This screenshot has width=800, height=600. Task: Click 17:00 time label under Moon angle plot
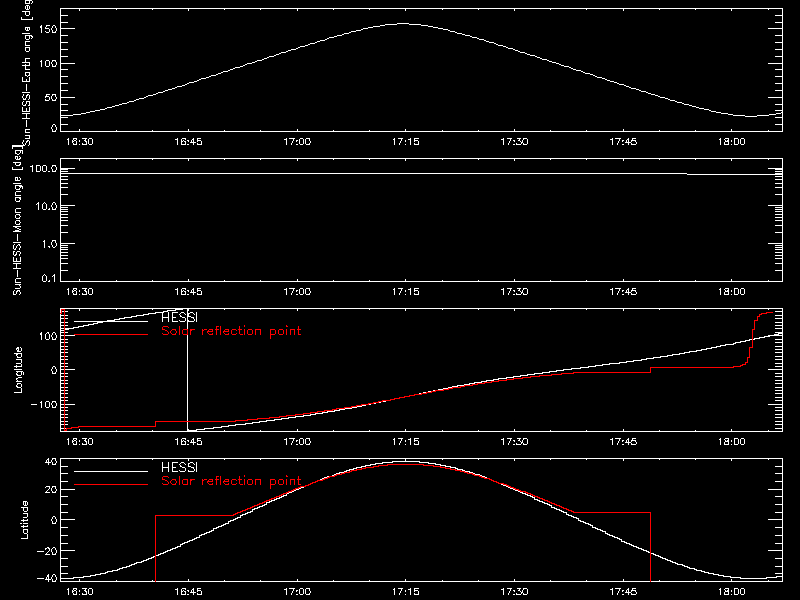(x=297, y=292)
